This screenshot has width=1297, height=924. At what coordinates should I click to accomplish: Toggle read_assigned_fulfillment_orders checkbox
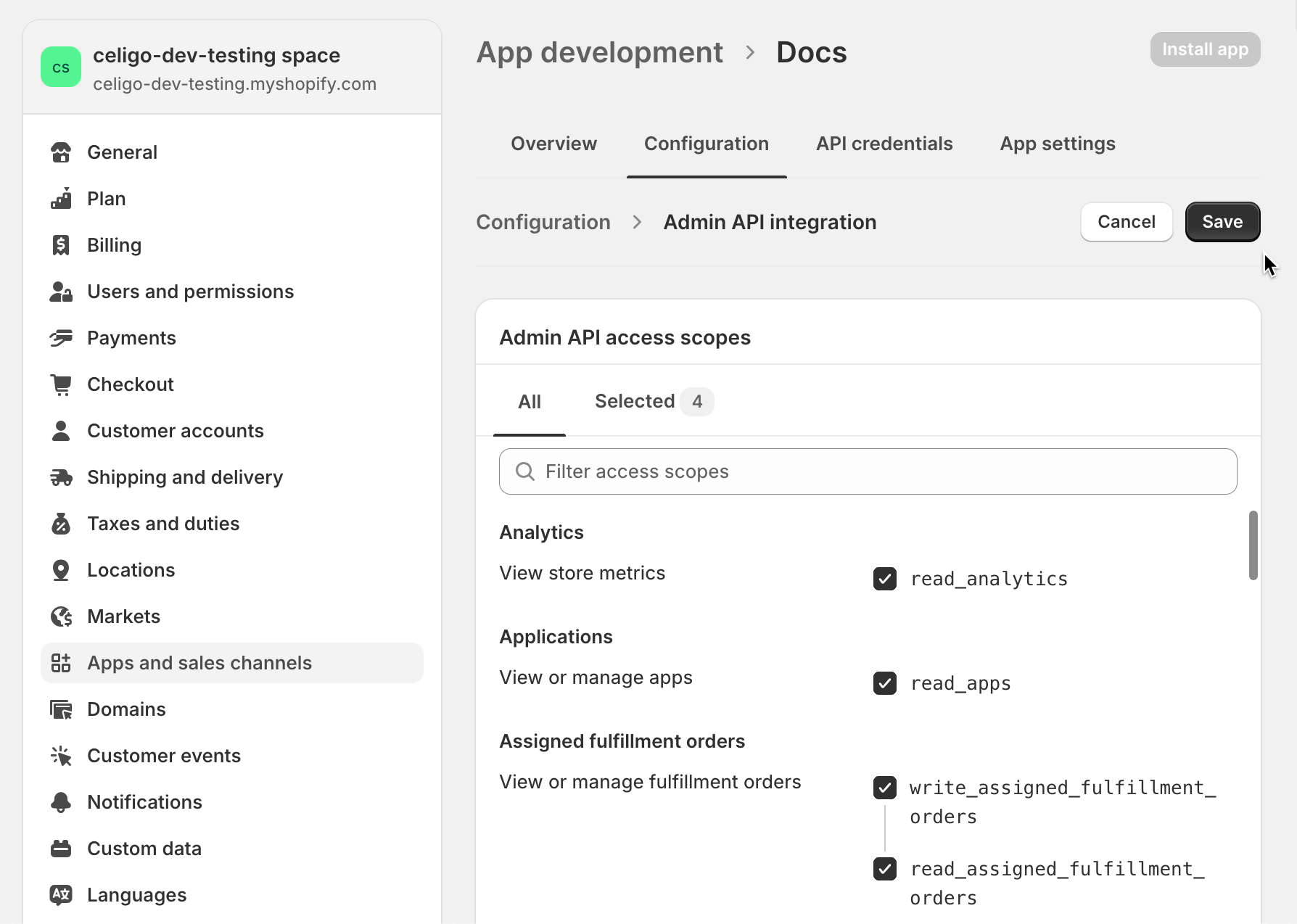885,869
